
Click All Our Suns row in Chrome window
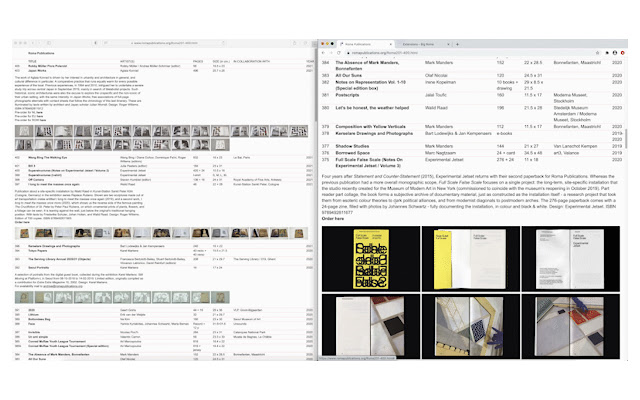(x=471, y=76)
